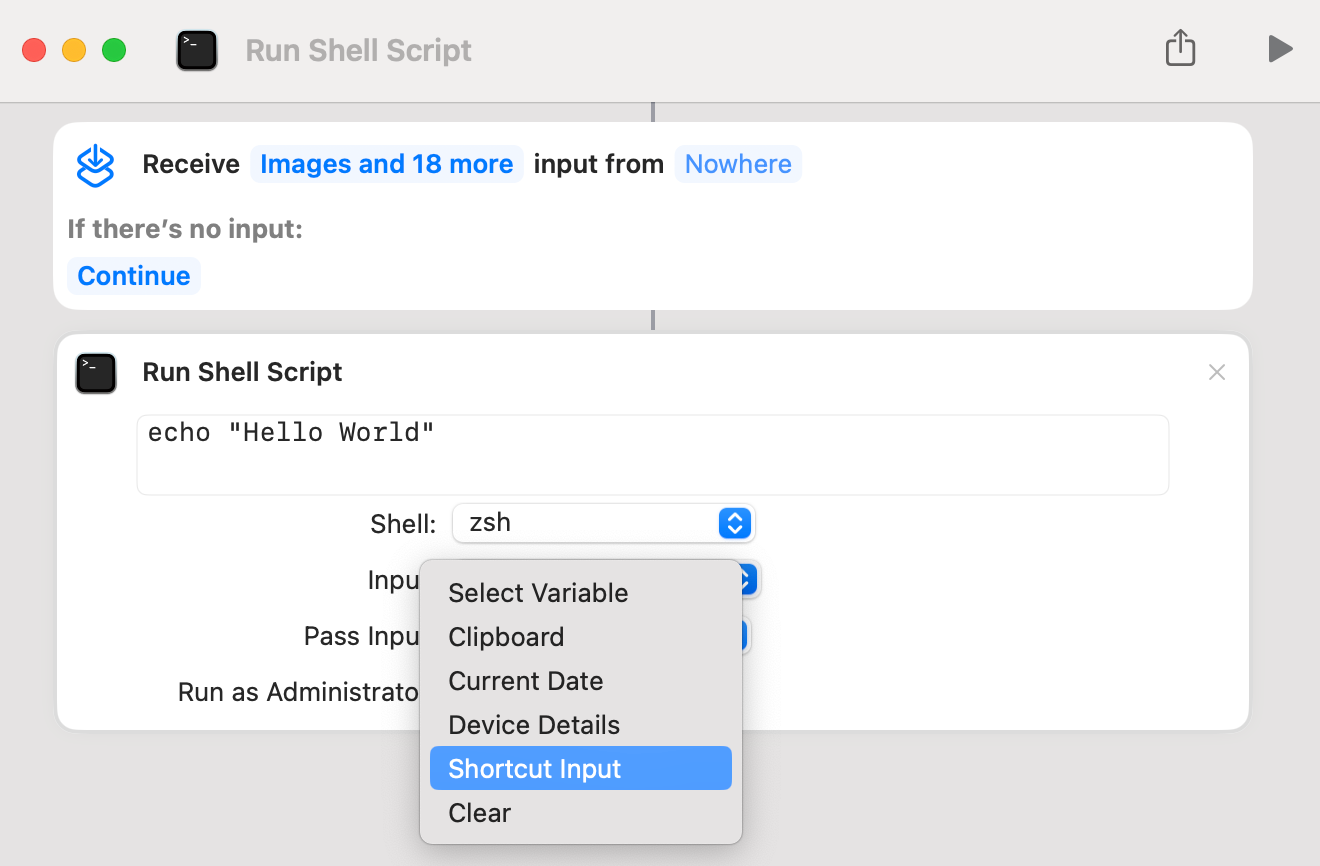Viewport: 1320px width, 866px height.
Task: Click the terminal icon in title bar
Action: [197, 50]
